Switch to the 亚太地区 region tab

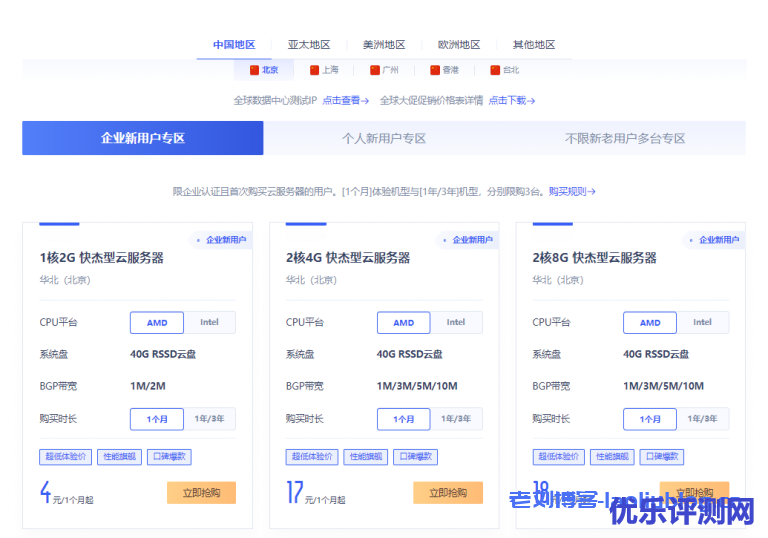tap(308, 45)
